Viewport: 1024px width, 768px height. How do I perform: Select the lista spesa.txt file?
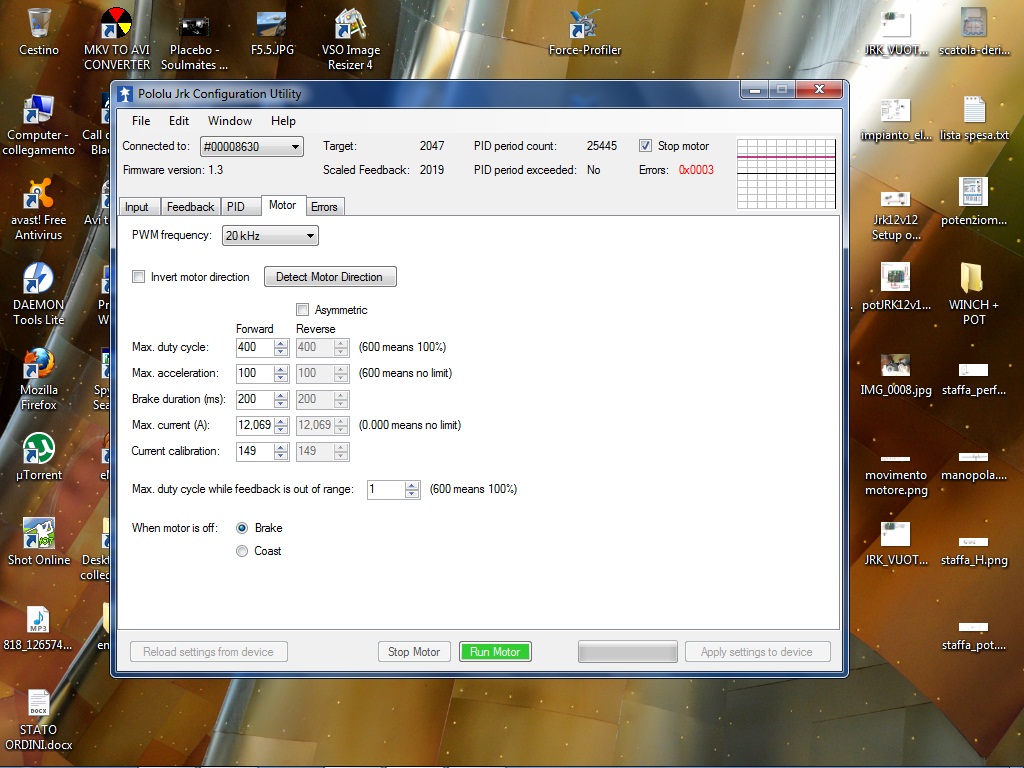(x=974, y=118)
